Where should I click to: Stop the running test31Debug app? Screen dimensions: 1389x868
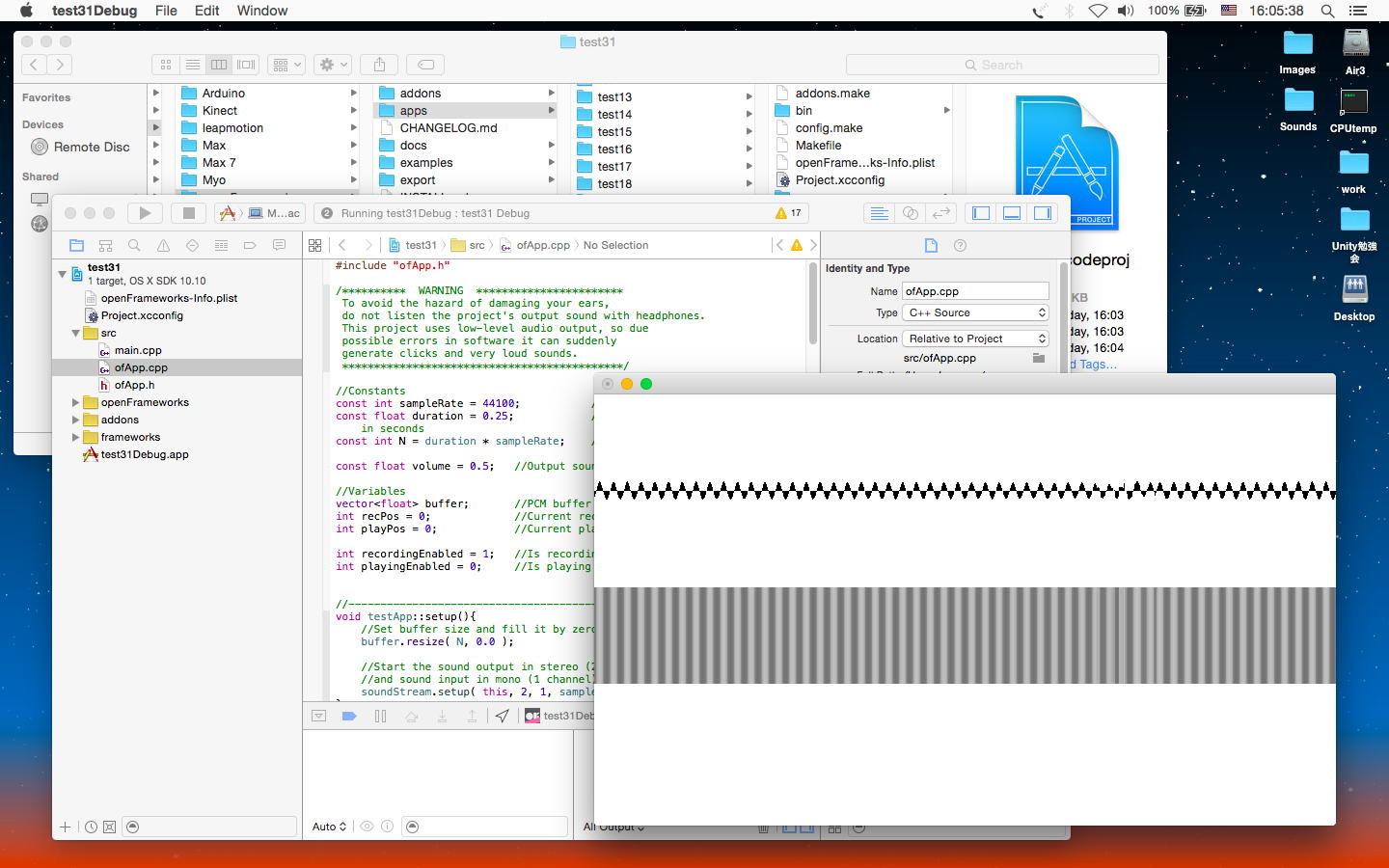click(x=189, y=213)
